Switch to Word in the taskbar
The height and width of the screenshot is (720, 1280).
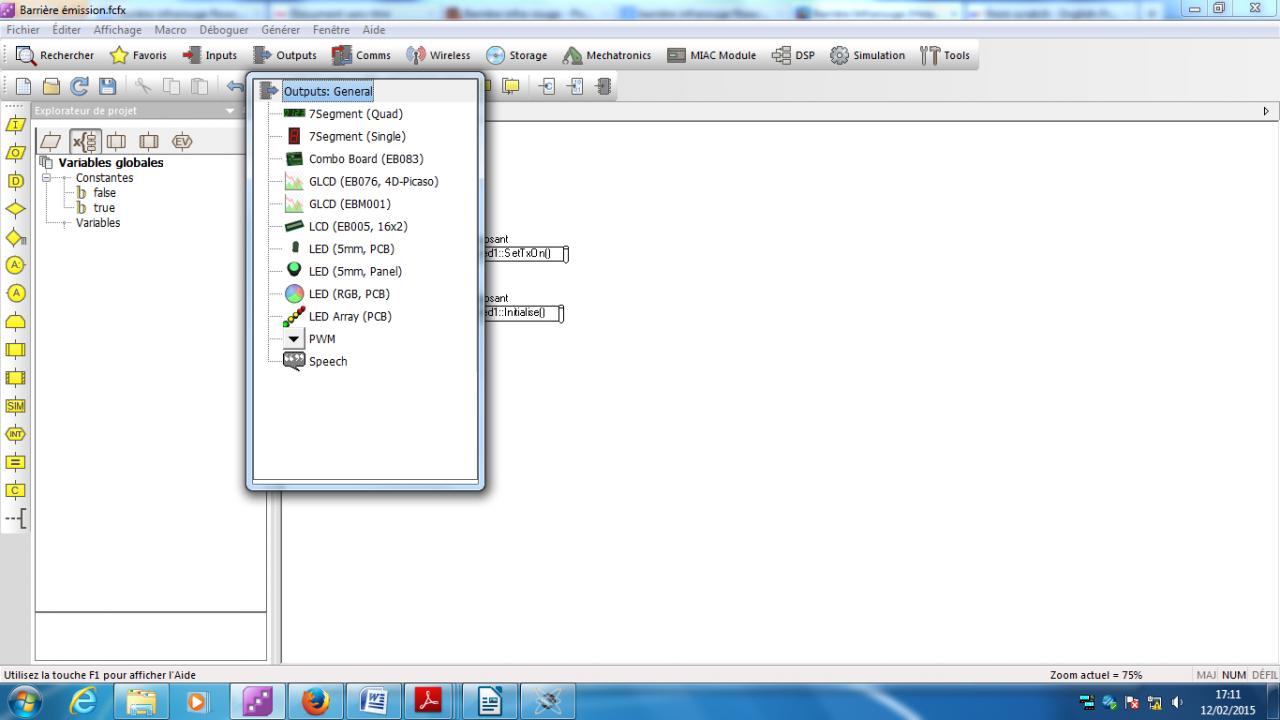pyautogui.click(x=372, y=702)
